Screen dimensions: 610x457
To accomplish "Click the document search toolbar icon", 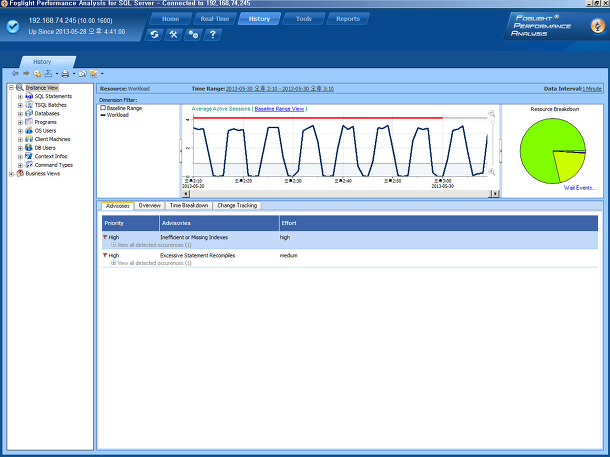I will click(82, 73).
